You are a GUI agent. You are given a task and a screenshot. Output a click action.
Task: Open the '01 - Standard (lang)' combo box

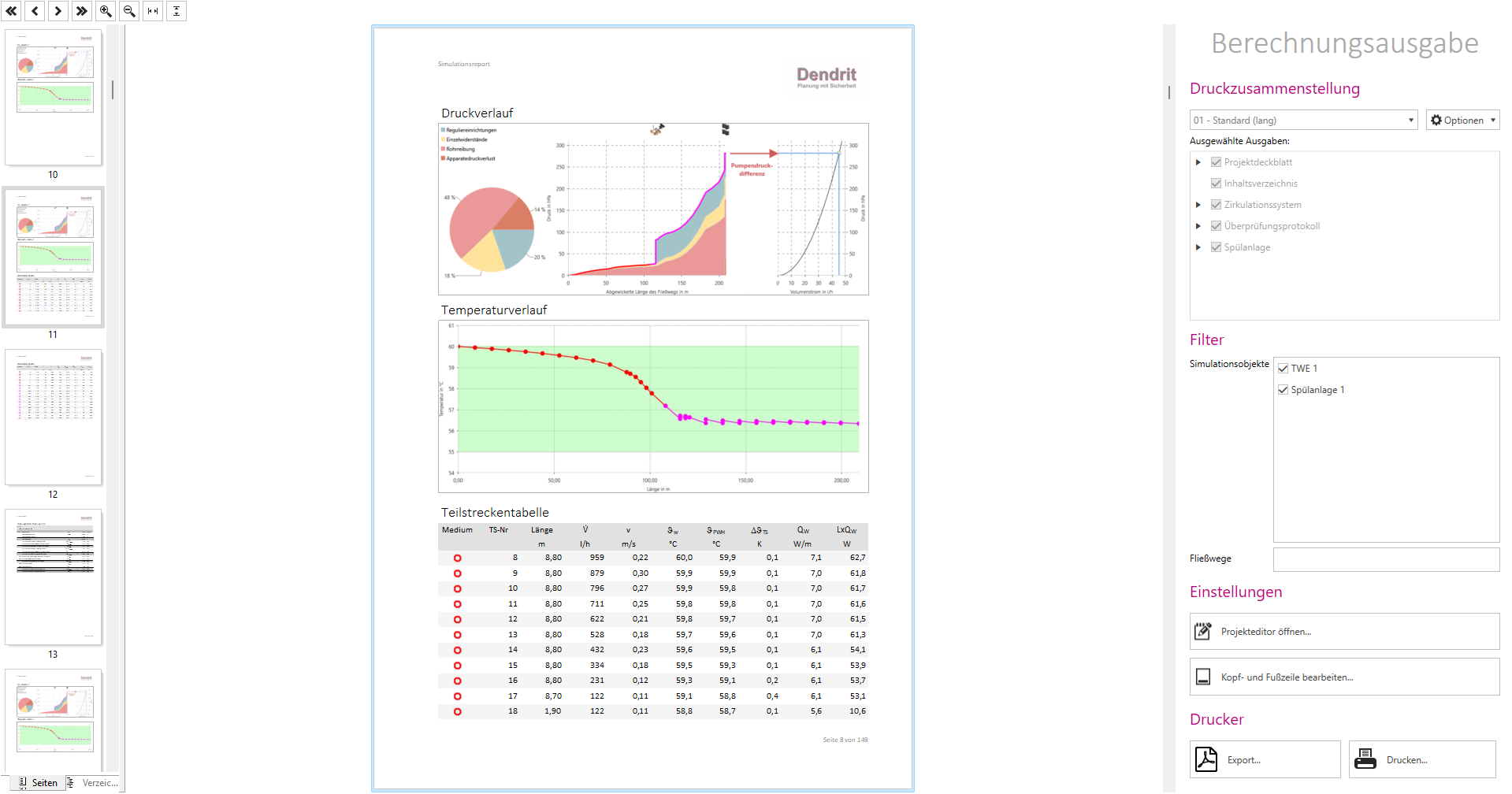pos(1303,120)
